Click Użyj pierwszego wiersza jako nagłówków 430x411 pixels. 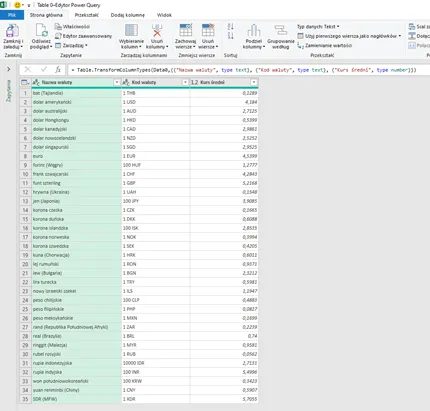click(349, 36)
